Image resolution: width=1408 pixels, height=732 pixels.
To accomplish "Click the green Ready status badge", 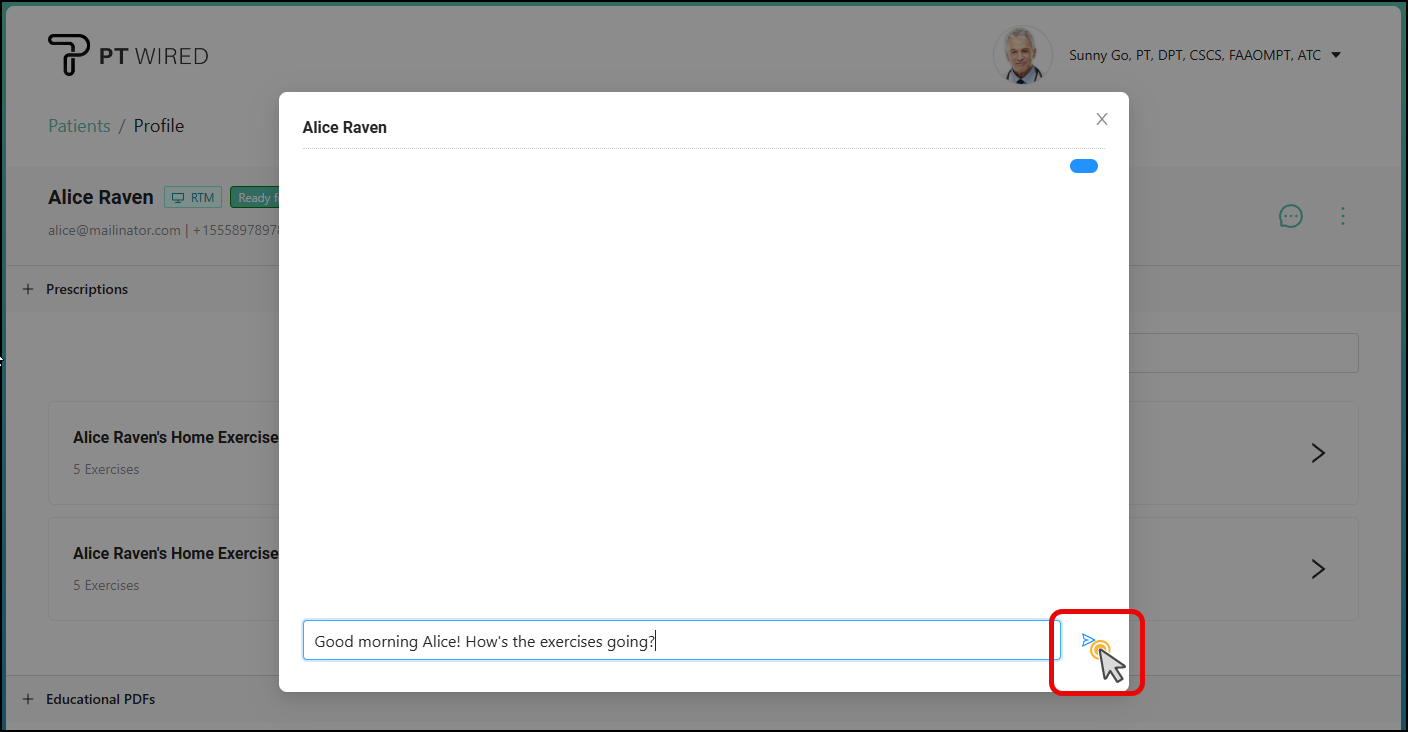I will [254, 198].
